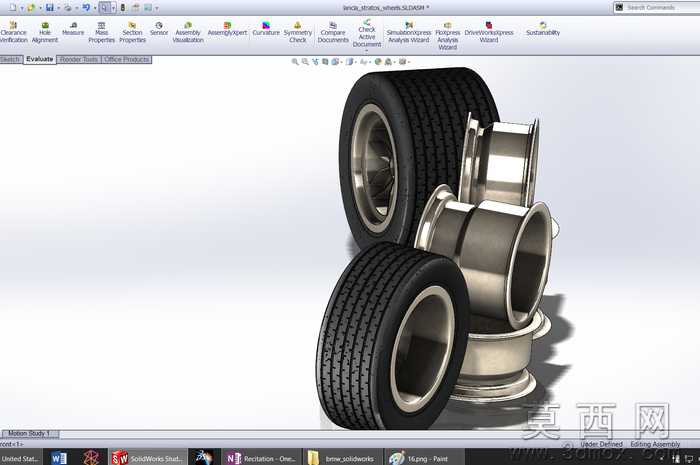
Task: Open the Motion Study 1 tab
Action: (29, 433)
